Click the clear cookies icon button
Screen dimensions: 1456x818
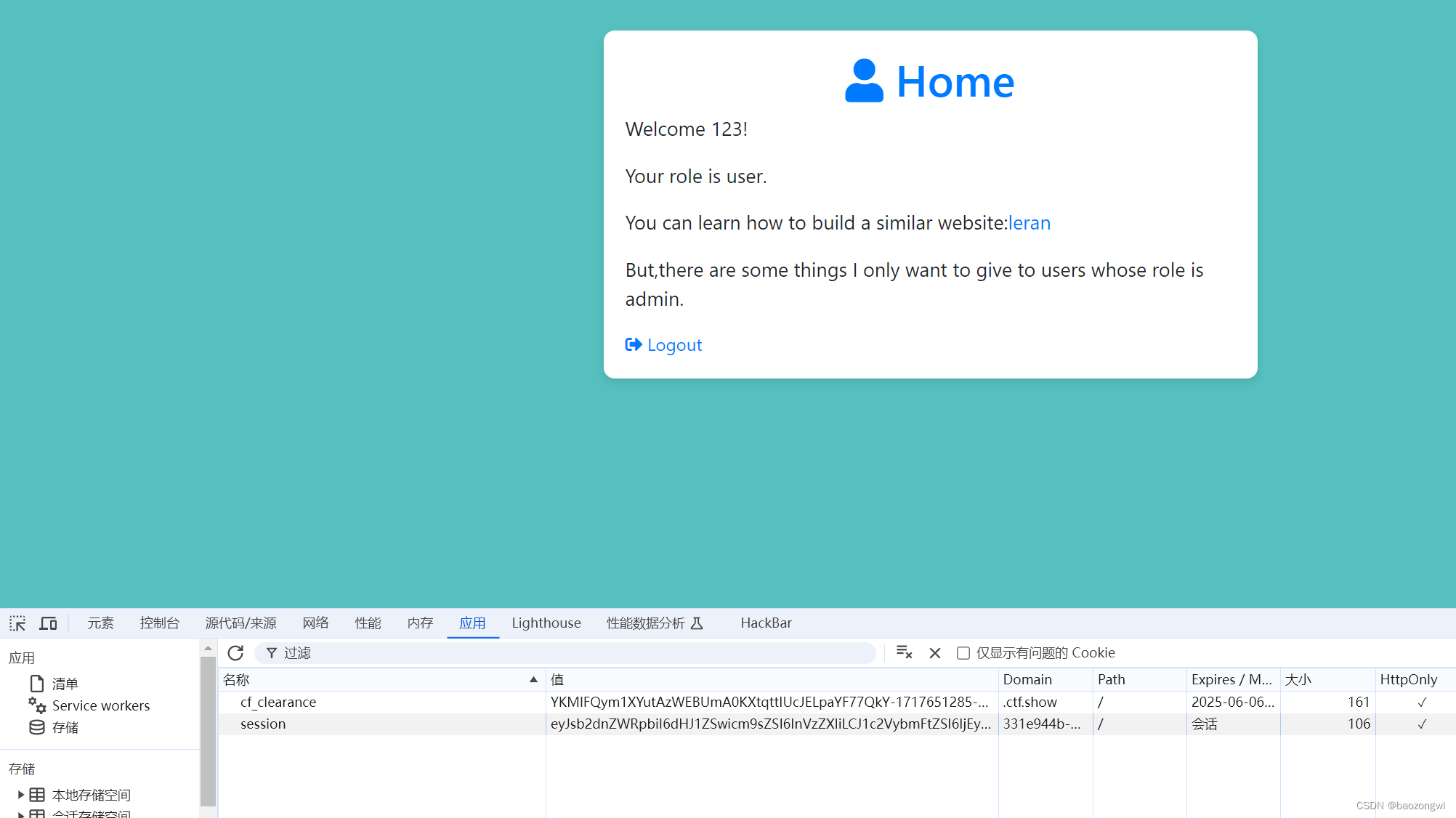[904, 653]
